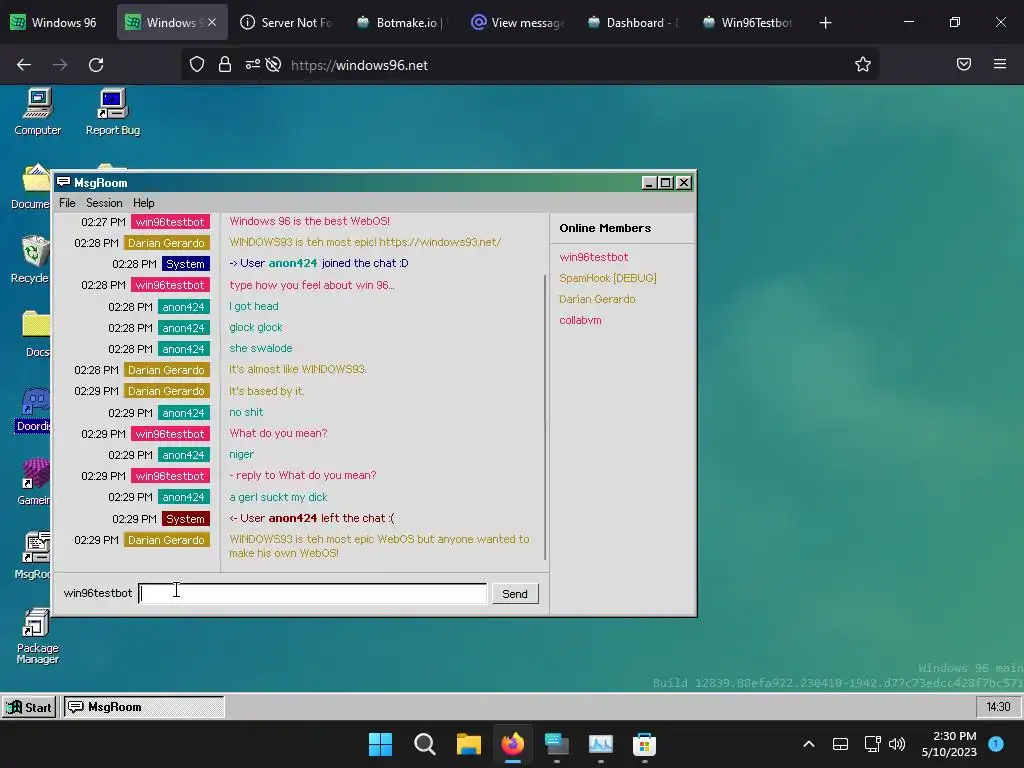The image size is (1024, 768).
Task: Select SpamHook [DEBUG] in Online Members
Action: click(x=607, y=278)
